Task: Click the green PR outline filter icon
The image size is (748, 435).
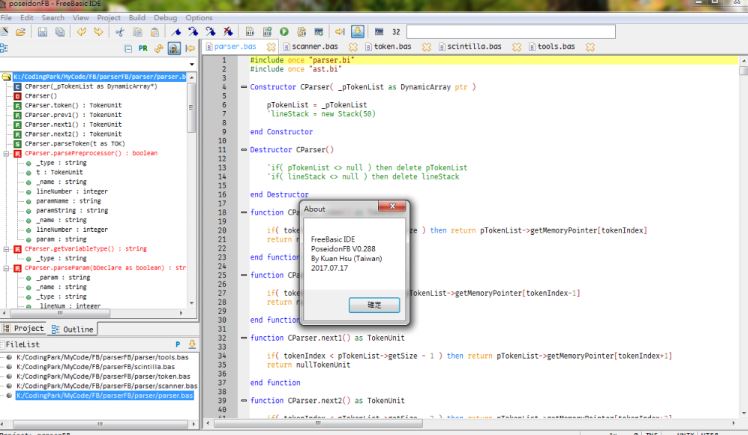Action: 143,49
